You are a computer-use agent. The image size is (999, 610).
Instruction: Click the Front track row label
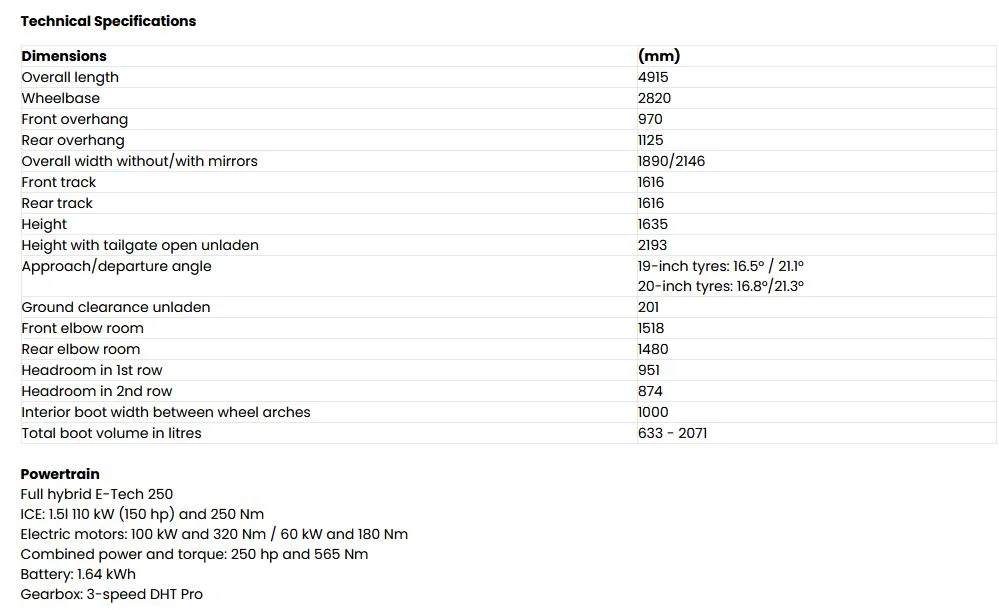pos(59,182)
